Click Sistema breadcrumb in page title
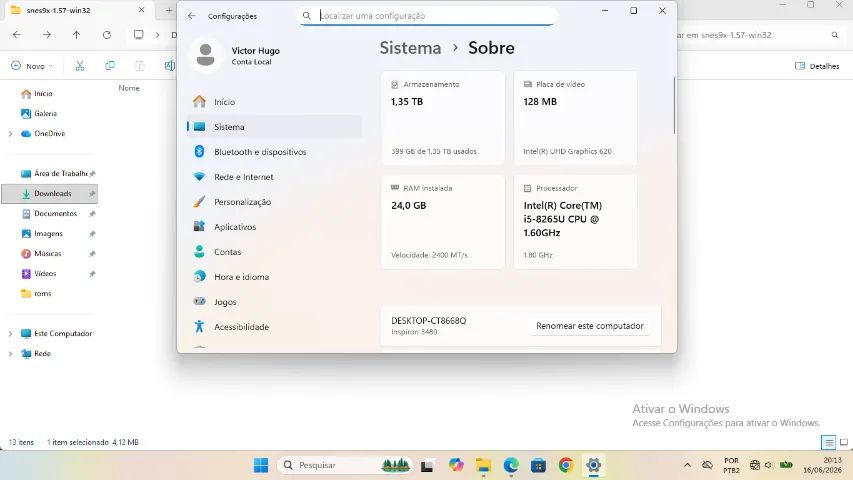The image size is (853, 480). [410, 48]
